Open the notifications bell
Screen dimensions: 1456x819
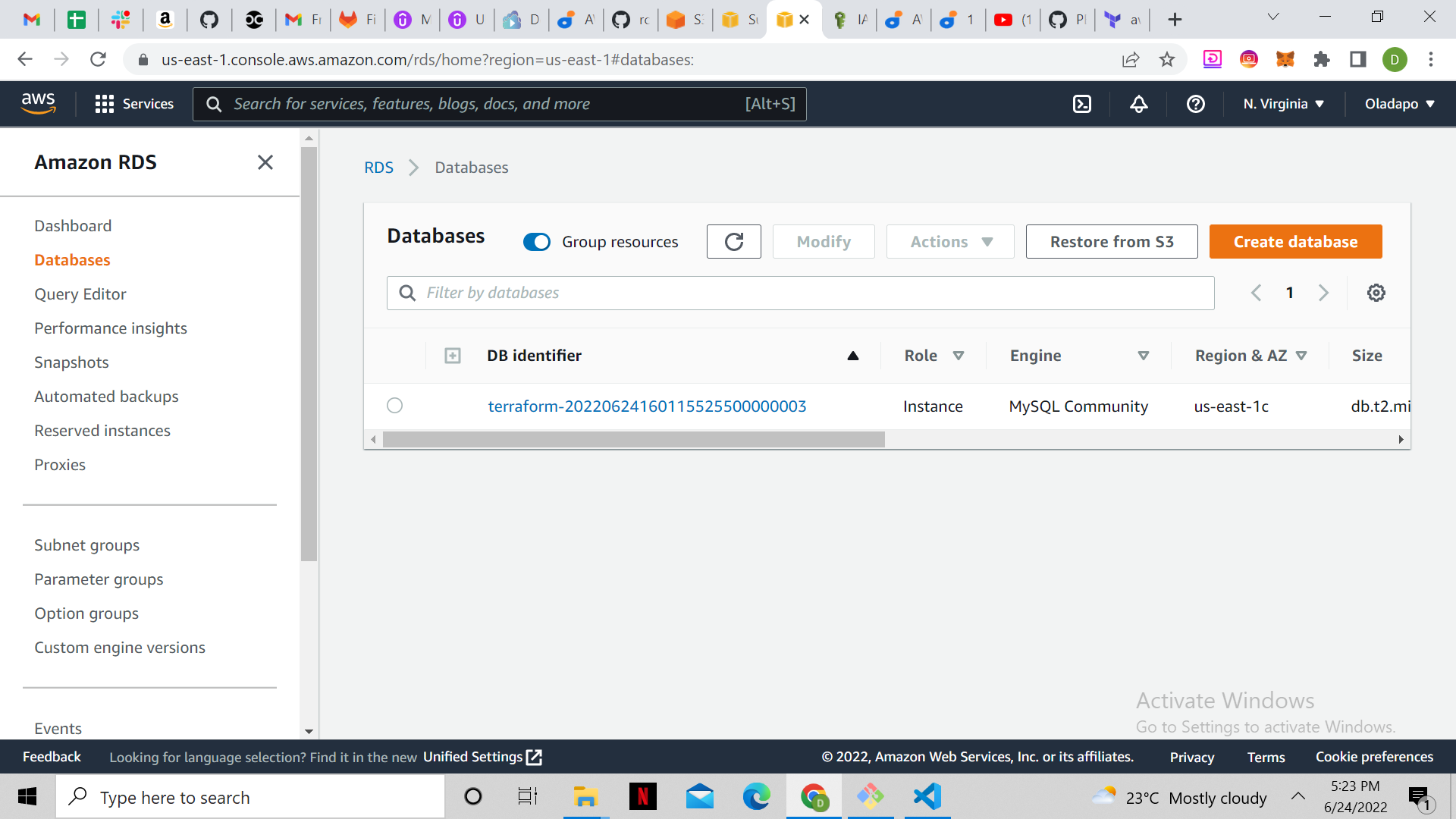[x=1139, y=104]
